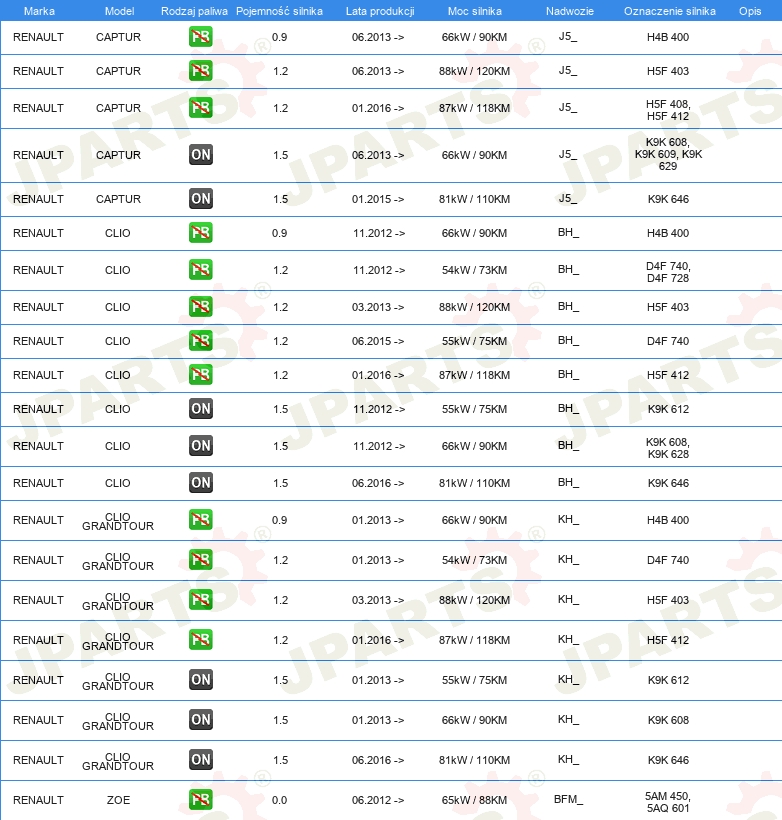The height and width of the screenshot is (820, 782).
Task: Click the Rodzaj paliwa column header
Action: tap(194, 11)
